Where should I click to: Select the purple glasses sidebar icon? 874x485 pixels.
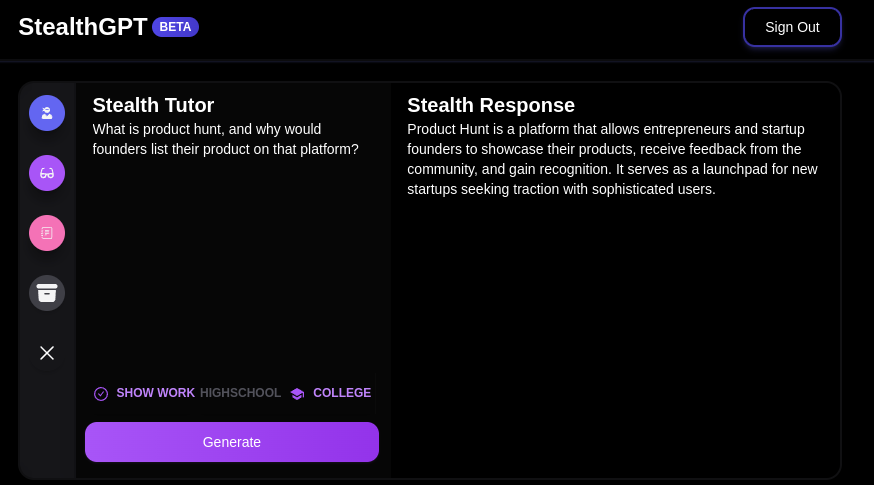click(x=47, y=173)
